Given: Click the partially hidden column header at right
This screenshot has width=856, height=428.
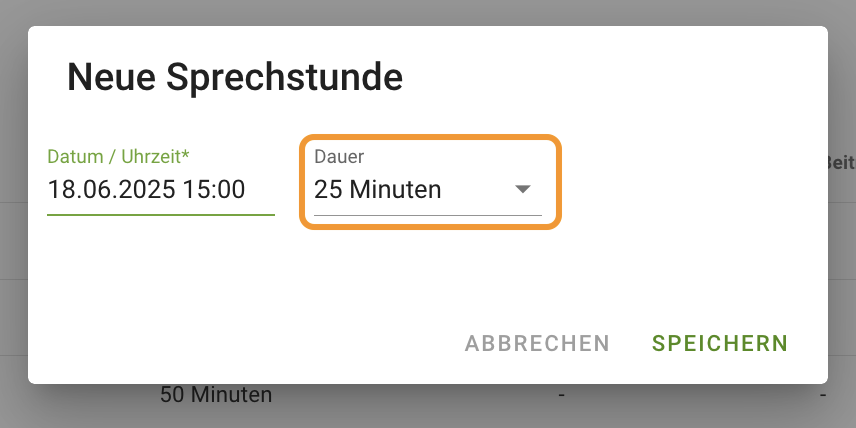Looking at the screenshot, I should tap(842, 163).
